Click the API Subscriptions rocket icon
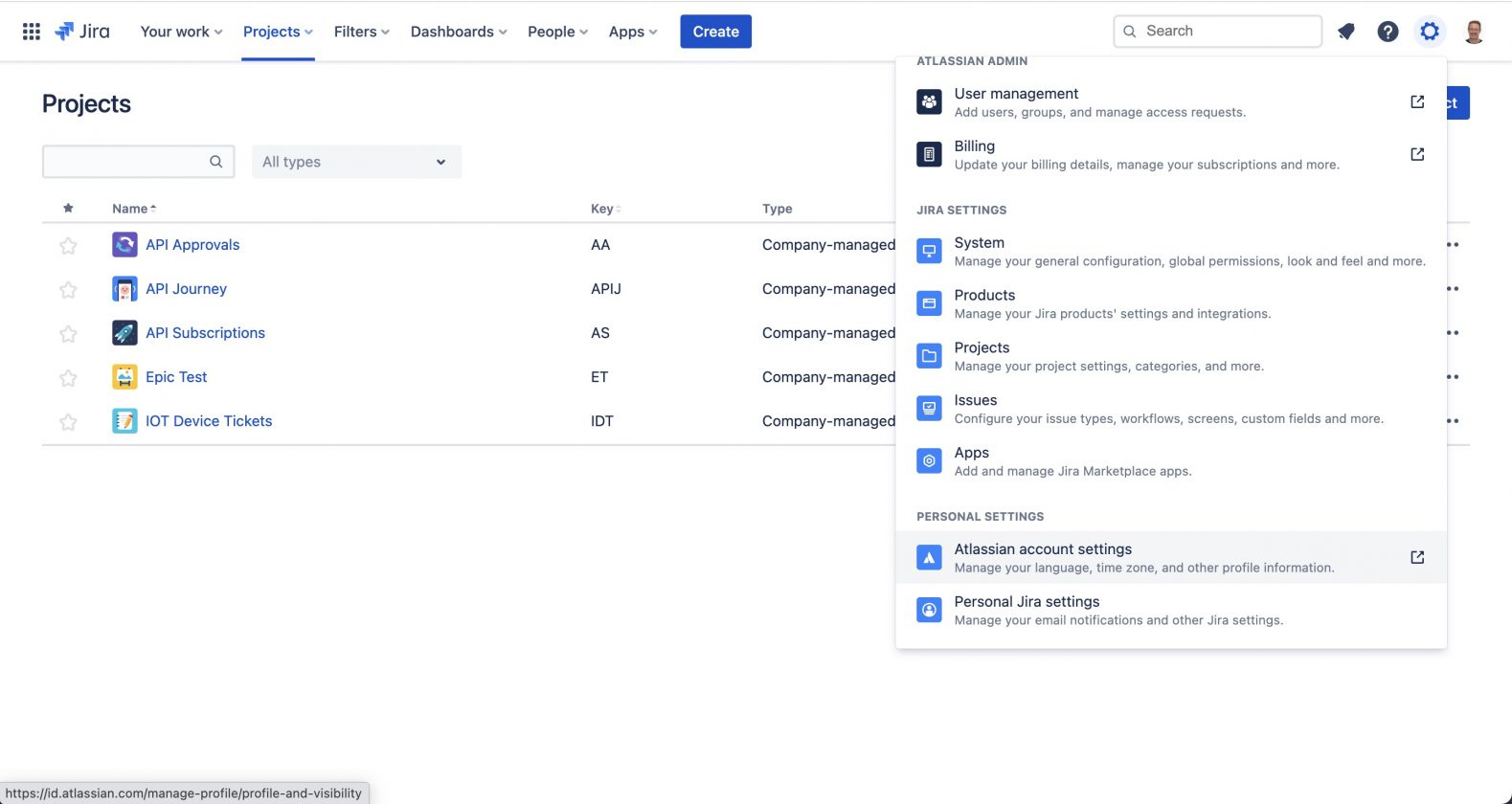 coord(124,333)
